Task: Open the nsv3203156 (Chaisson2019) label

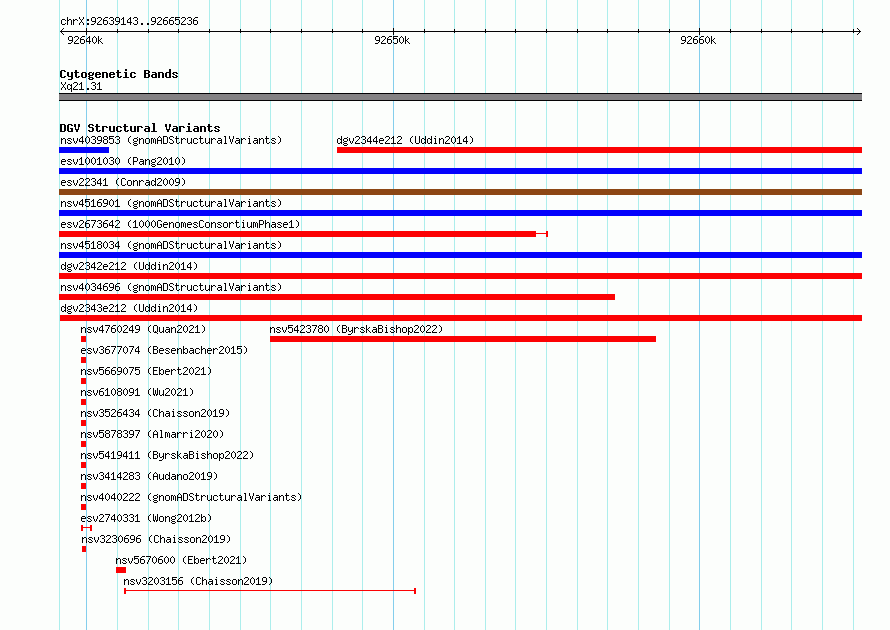Action: [x=198, y=581]
